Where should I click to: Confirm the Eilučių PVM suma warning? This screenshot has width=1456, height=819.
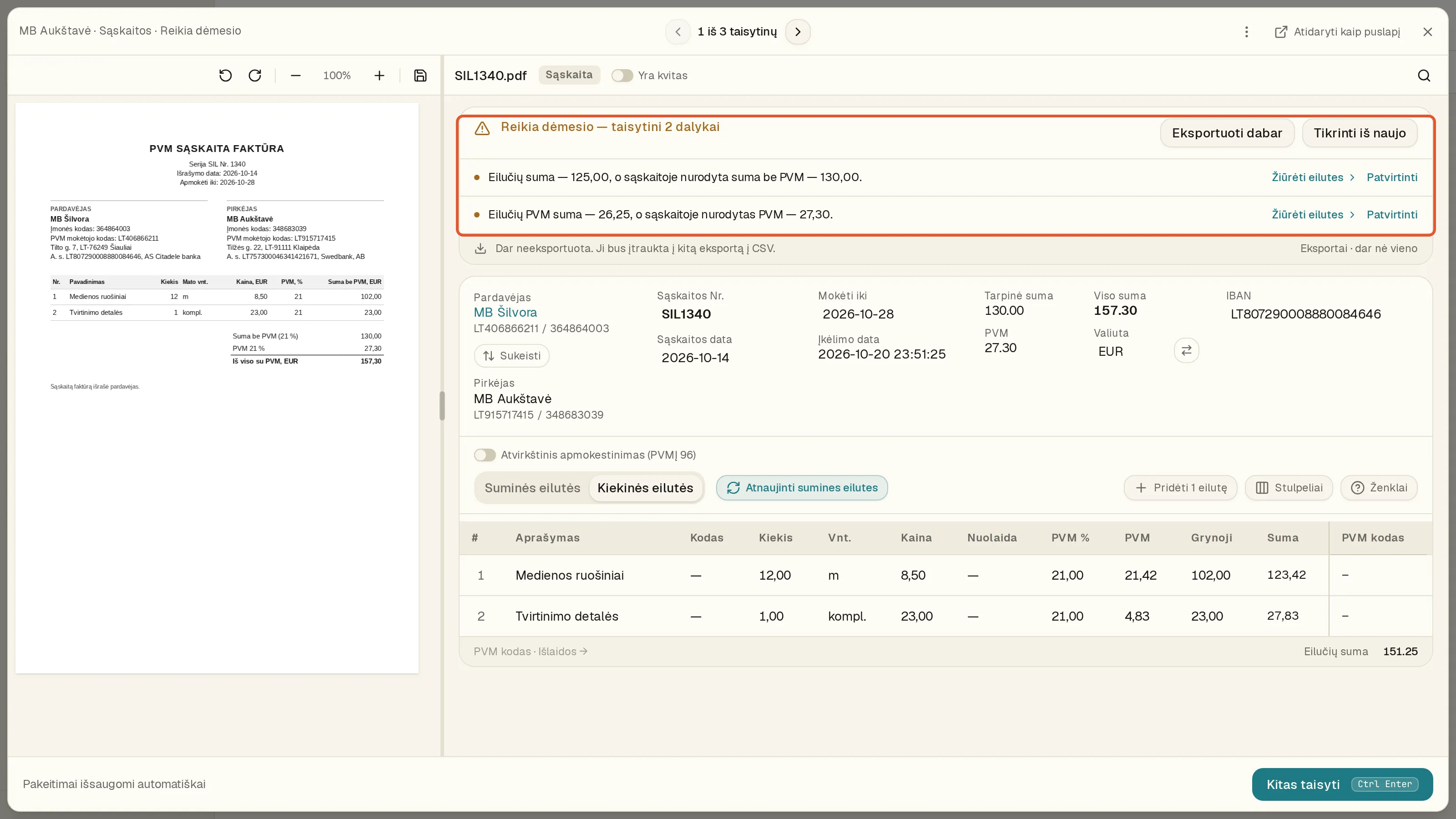1391,214
